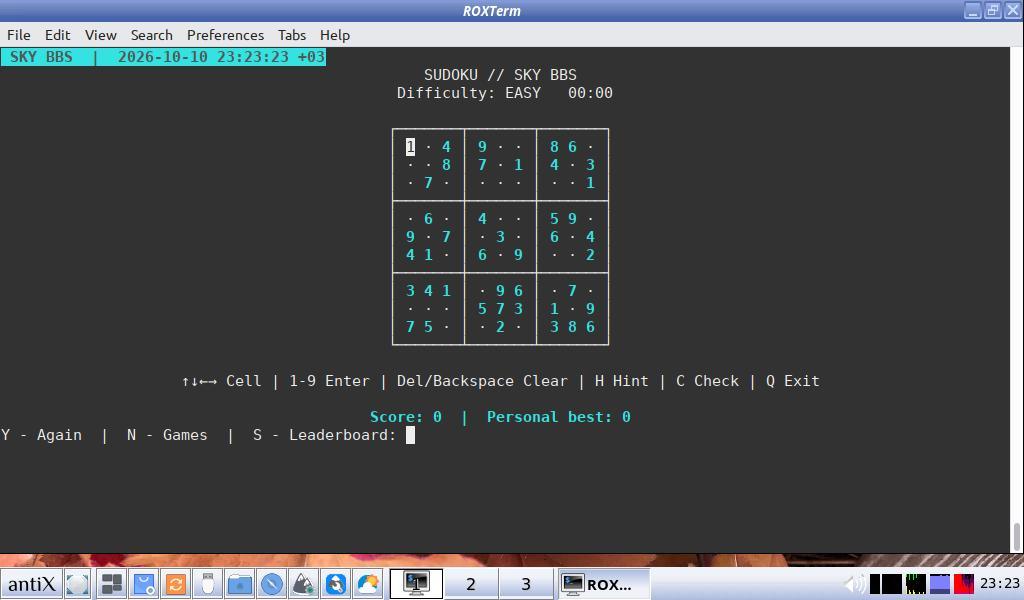The height and width of the screenshot is (600, 1024).
Task: Click the highlighted 1 cell in Sudoku grid
Action: [x=410, y=147]
